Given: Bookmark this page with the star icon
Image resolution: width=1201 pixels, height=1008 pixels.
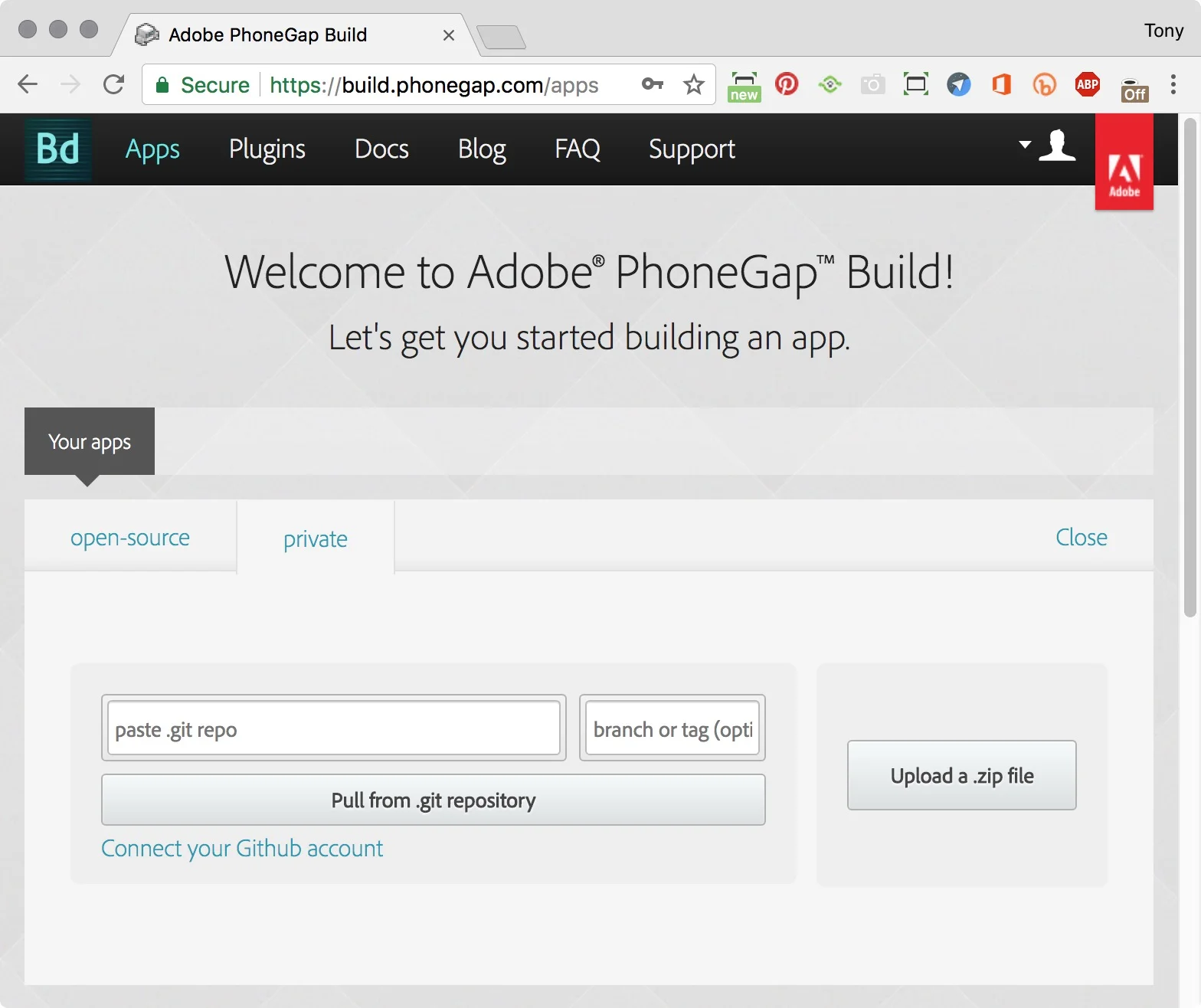Looking at the screenshot, I should (694, 84).
